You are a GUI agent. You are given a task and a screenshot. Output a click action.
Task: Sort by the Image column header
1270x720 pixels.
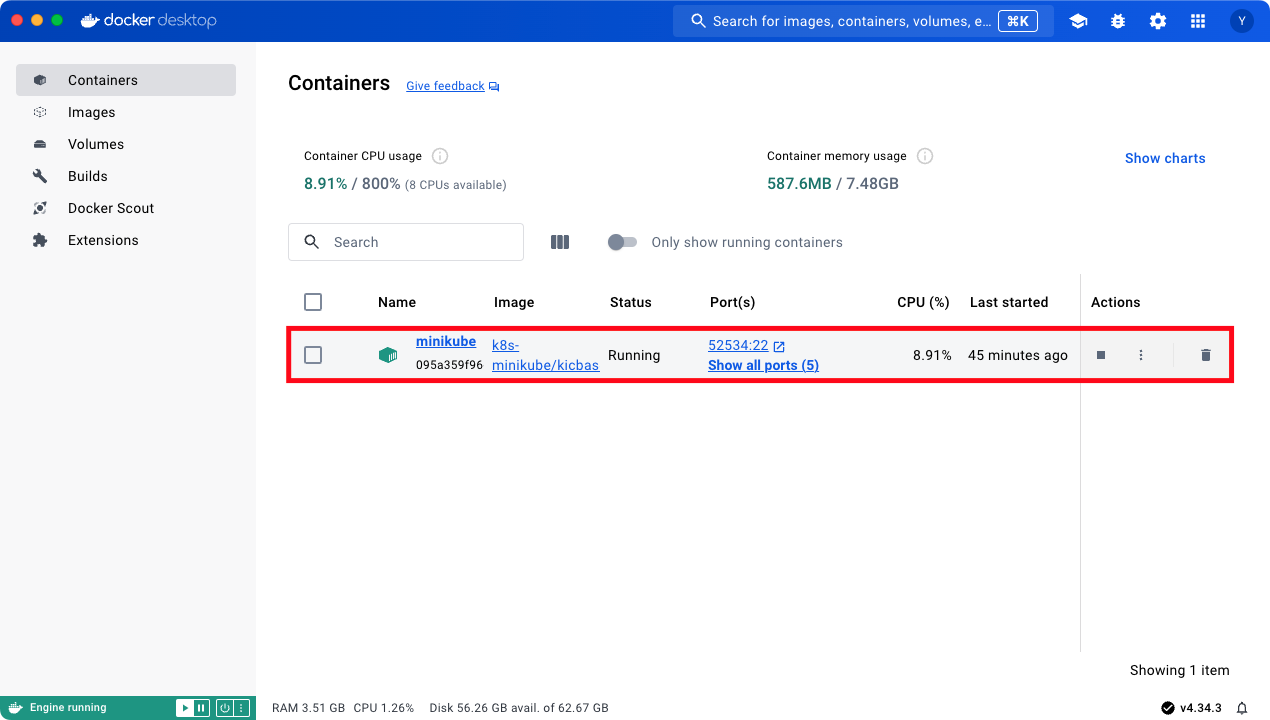(514, 302)
